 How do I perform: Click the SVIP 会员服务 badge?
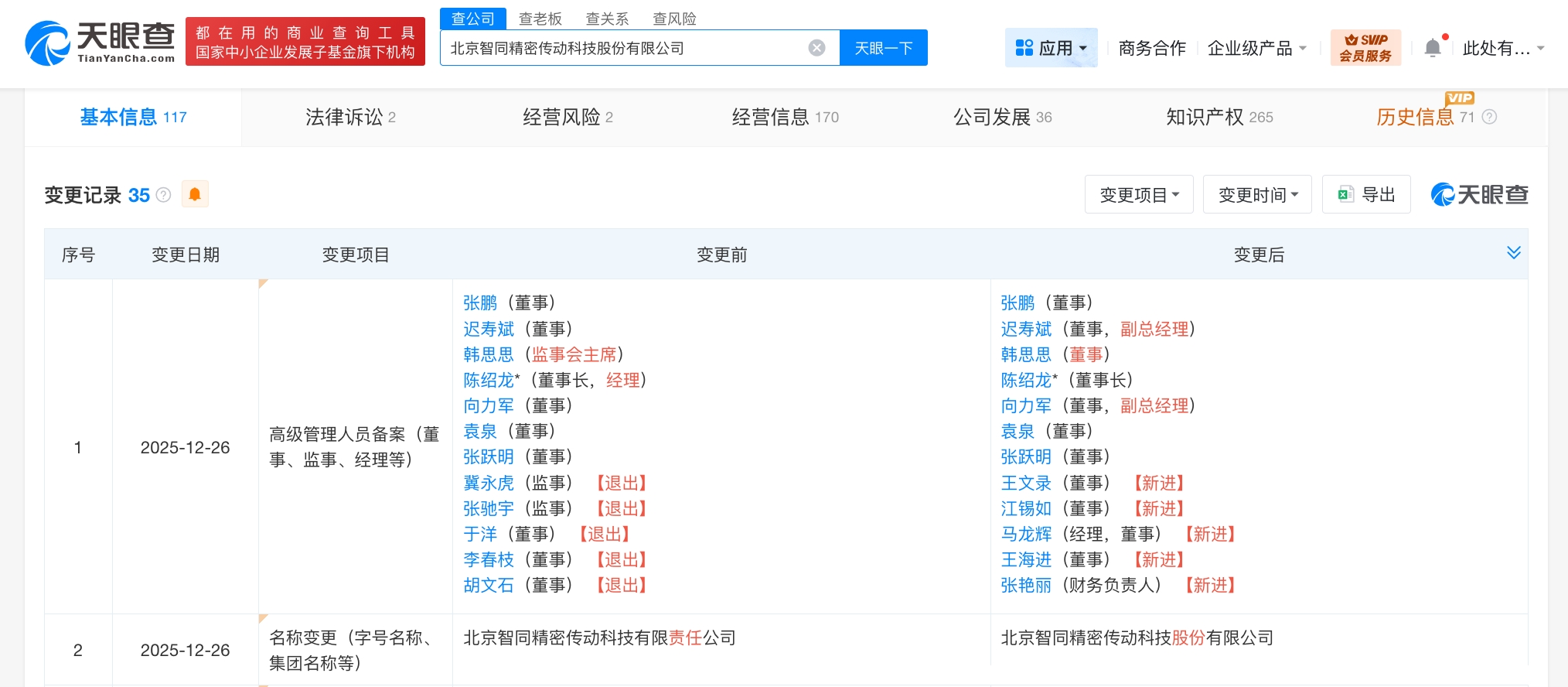pos(1365,48)
